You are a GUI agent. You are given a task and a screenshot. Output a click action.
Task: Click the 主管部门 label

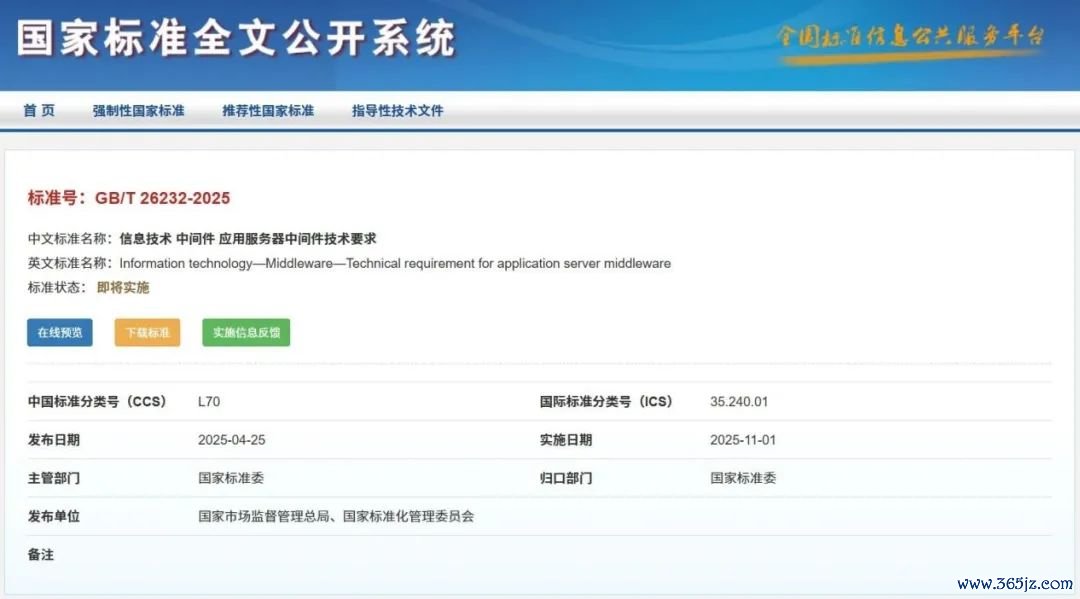(x=54, y=478)
